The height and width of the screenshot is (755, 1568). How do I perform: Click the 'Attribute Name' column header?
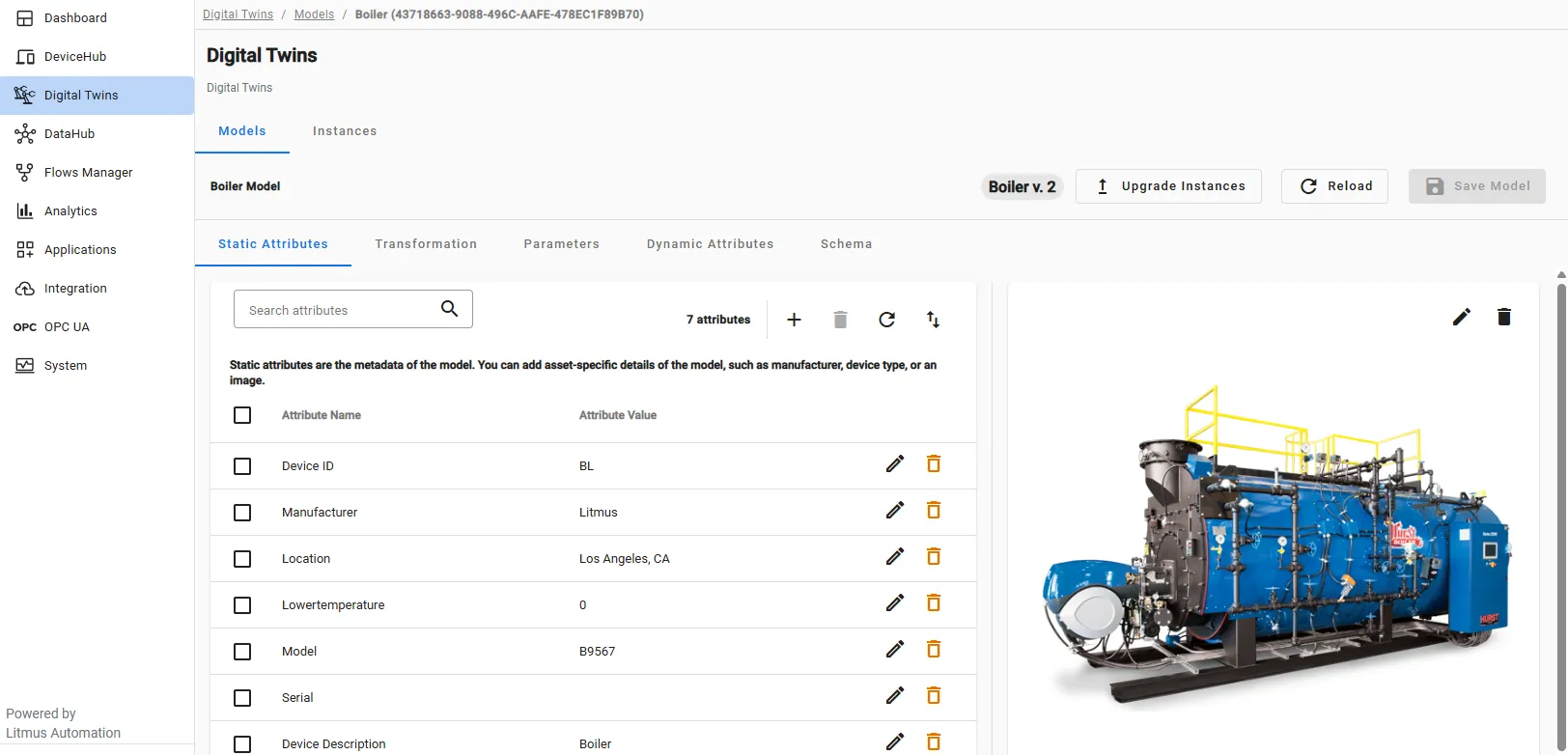(322, 415)
